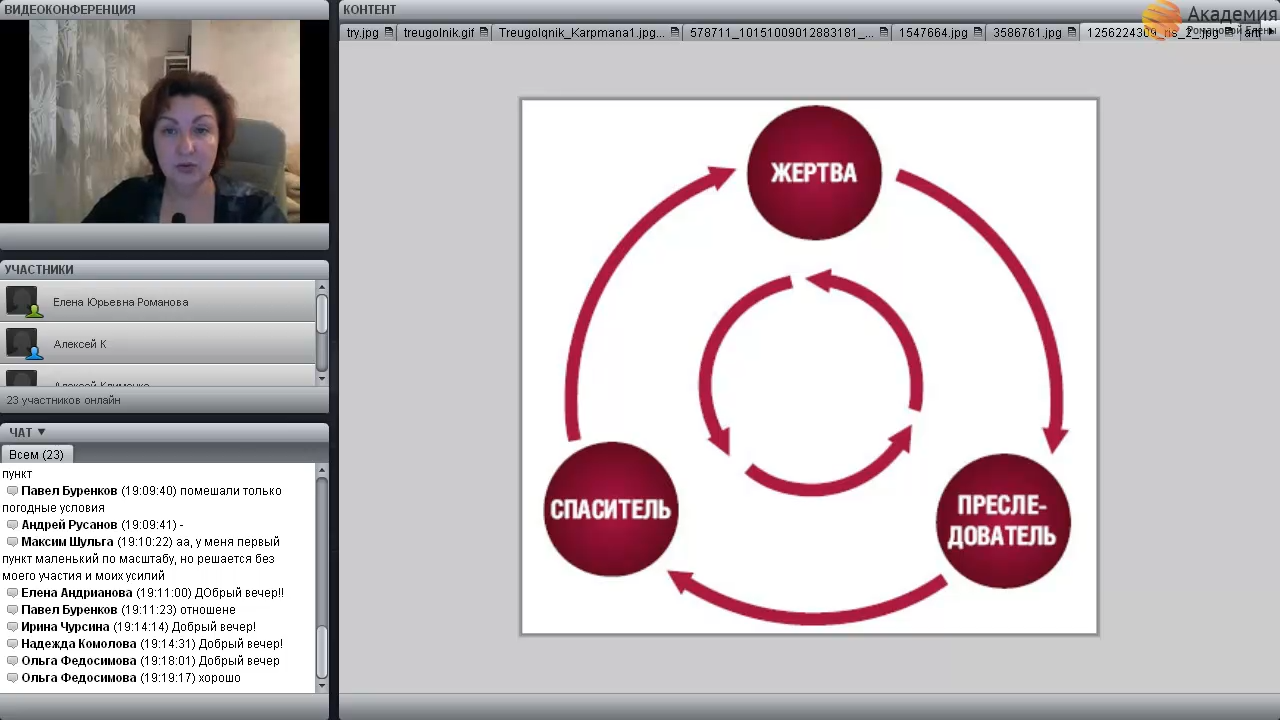Click message icon beside Павел Буренков 19:11:23
This screenshot has width=1280, height=720.
click(12, 610)
